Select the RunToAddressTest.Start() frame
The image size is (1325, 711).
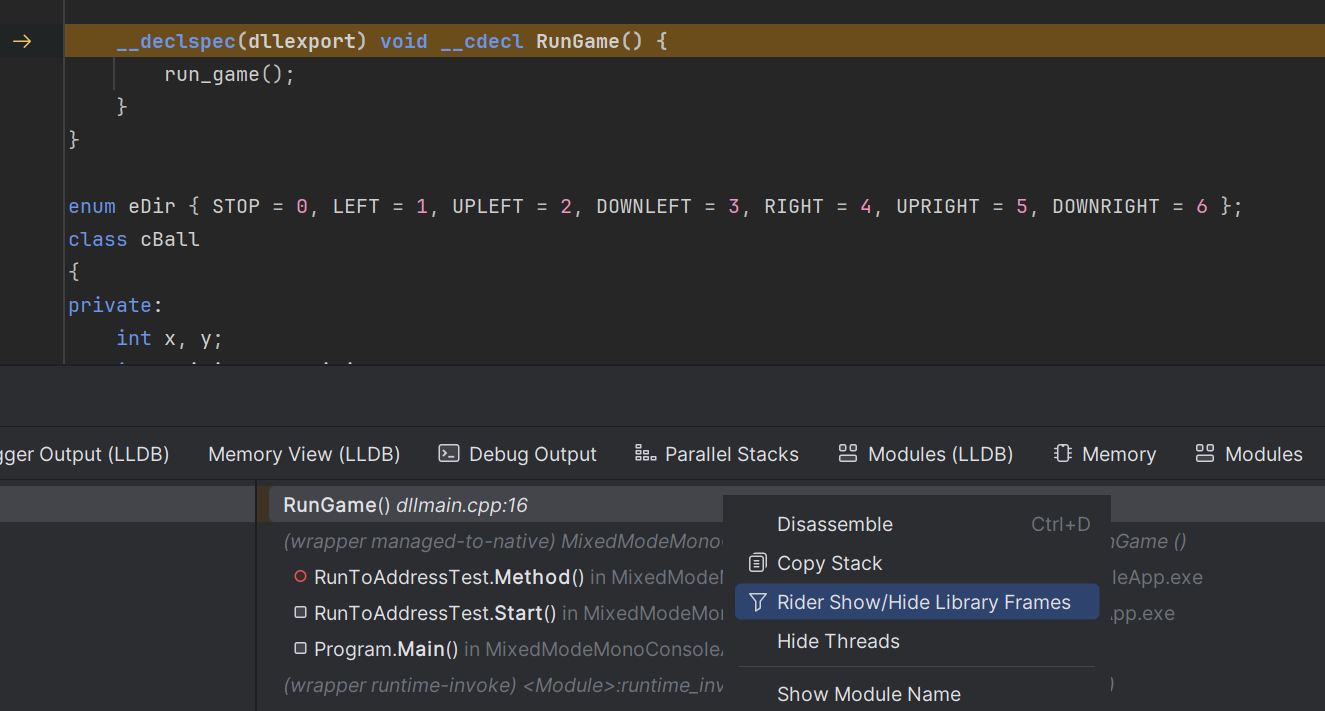[x=435, y=612]
